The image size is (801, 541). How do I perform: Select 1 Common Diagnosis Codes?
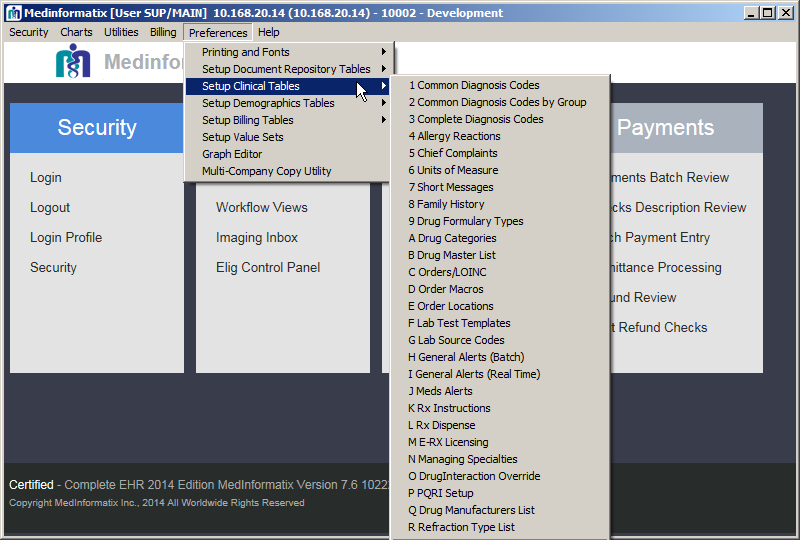click(x=500, y=85)
